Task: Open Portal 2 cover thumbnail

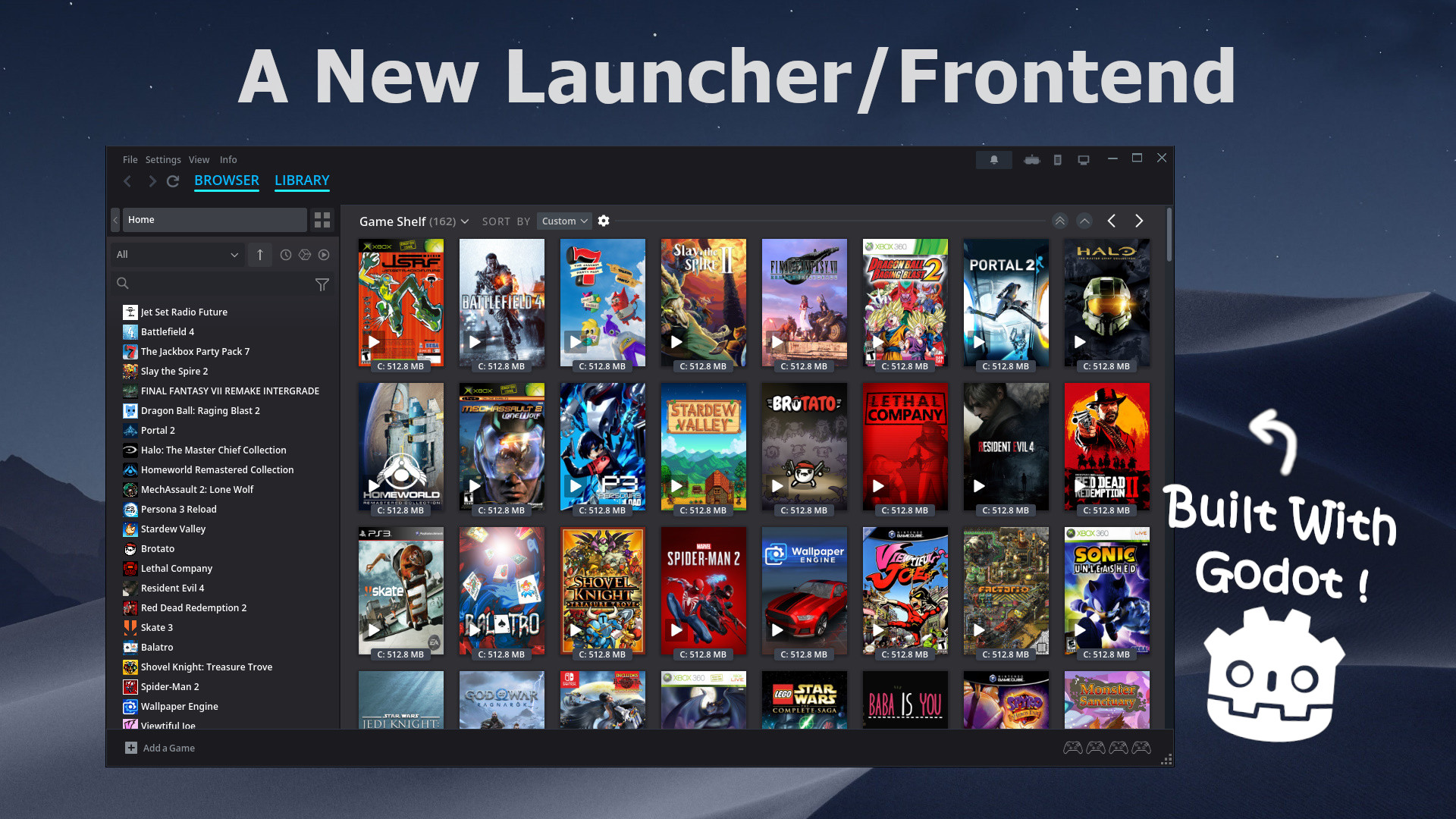Action: click(1006, 303)
